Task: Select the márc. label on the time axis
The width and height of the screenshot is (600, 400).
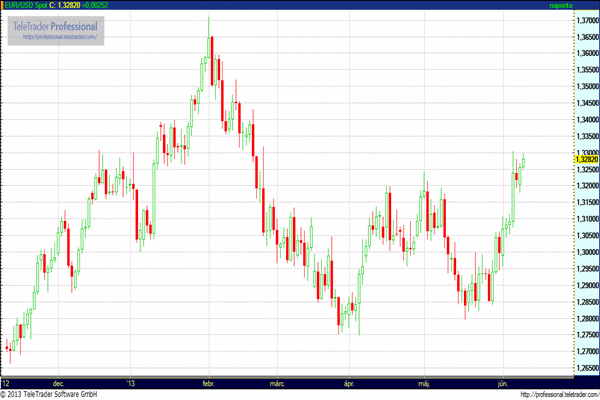Action: tap(277, 383)
